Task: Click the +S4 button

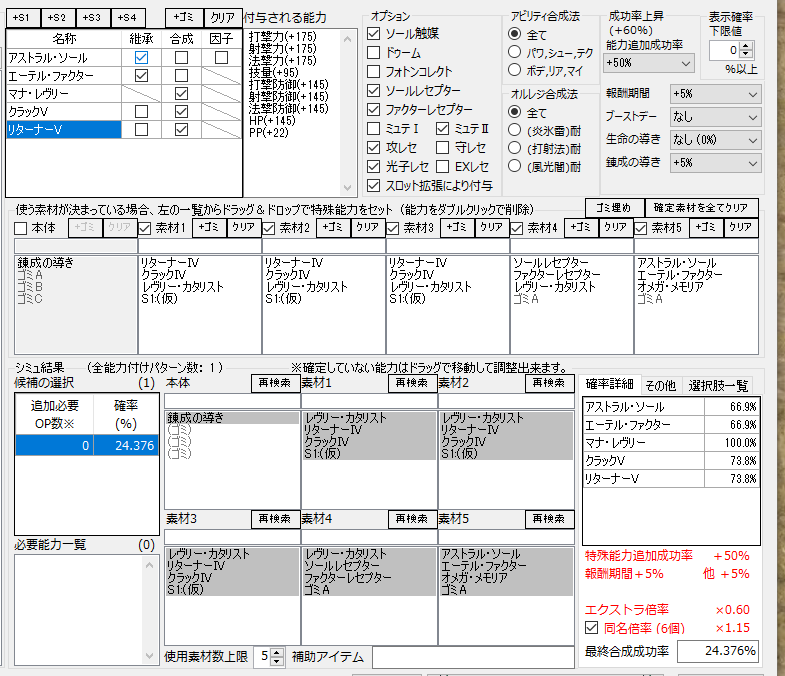Action: pyautogui.click(x=128, y=18)
